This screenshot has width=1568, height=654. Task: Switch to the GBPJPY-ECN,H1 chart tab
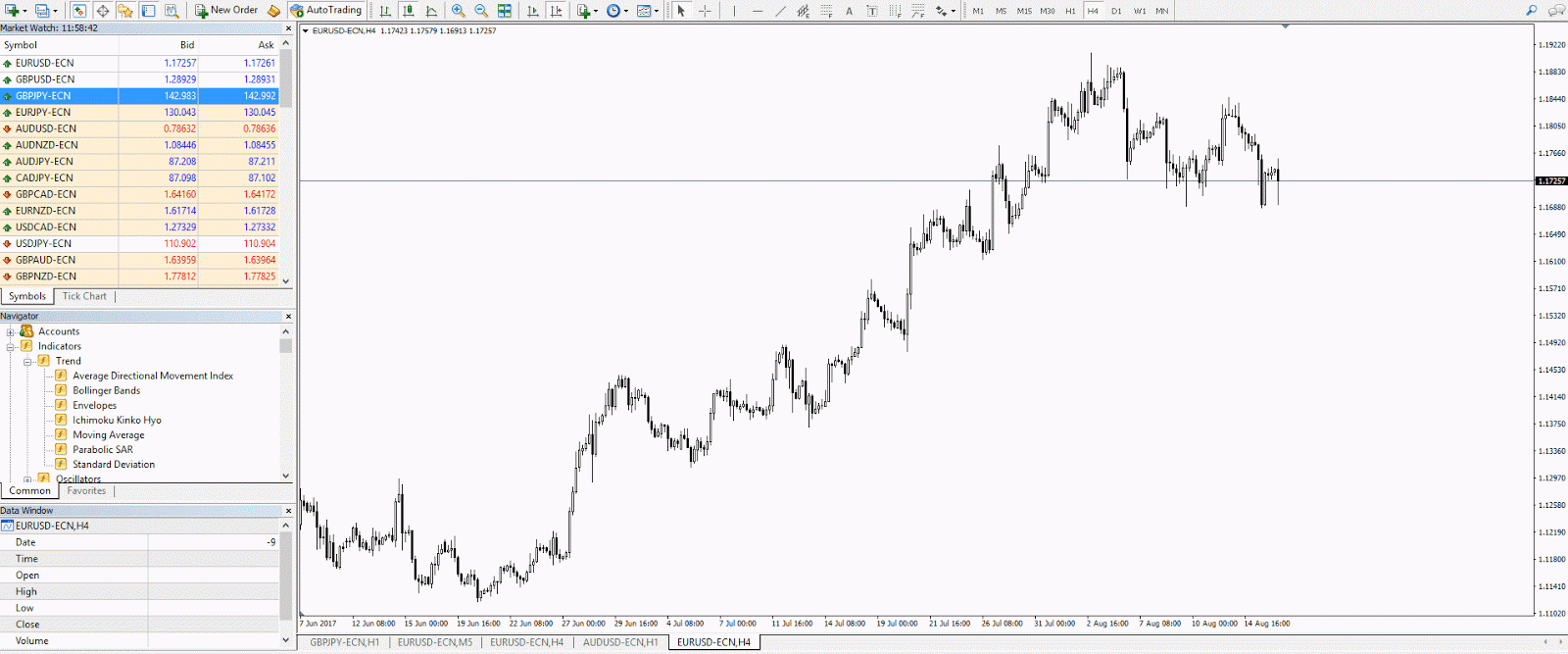(x=344, y=642)
